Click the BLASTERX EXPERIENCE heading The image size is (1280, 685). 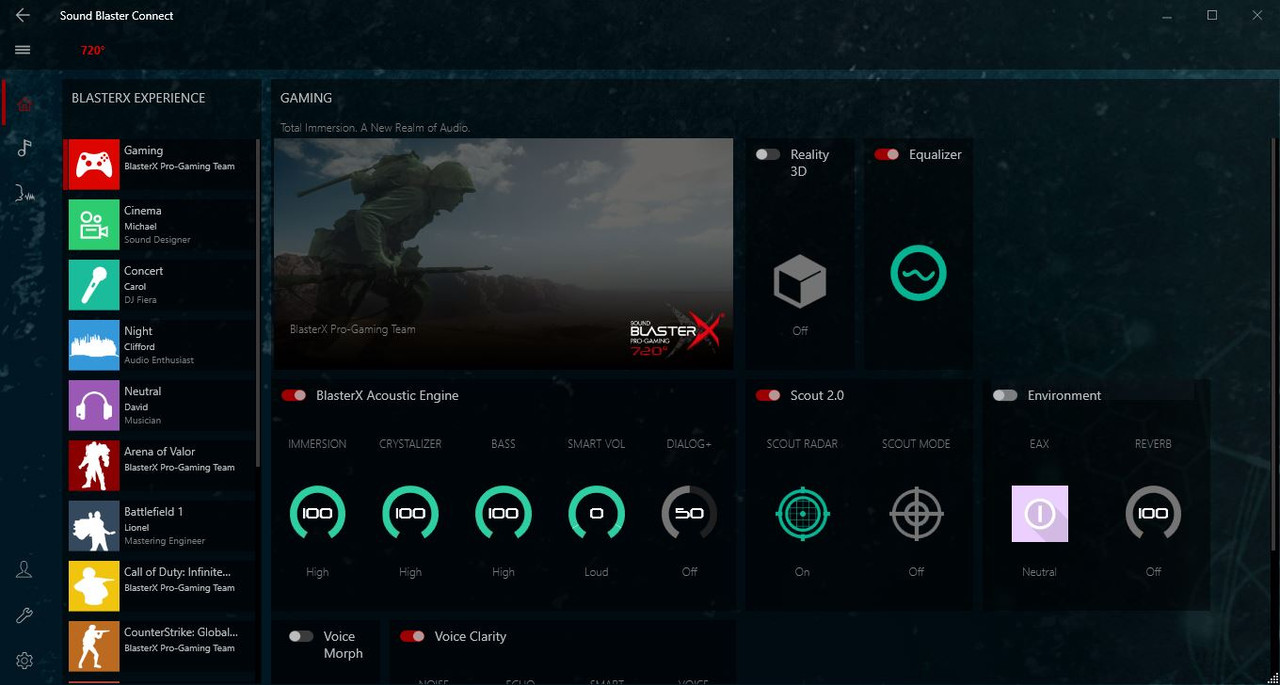click(138, 98)
